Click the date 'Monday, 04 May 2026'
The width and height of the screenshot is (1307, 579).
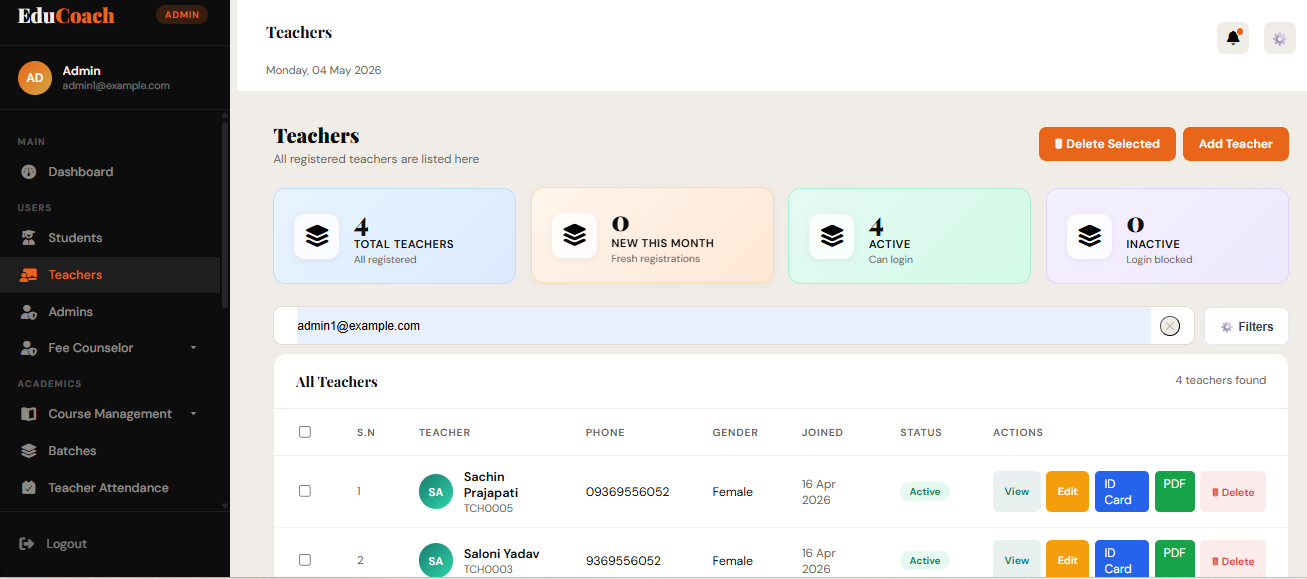[324, 71]
